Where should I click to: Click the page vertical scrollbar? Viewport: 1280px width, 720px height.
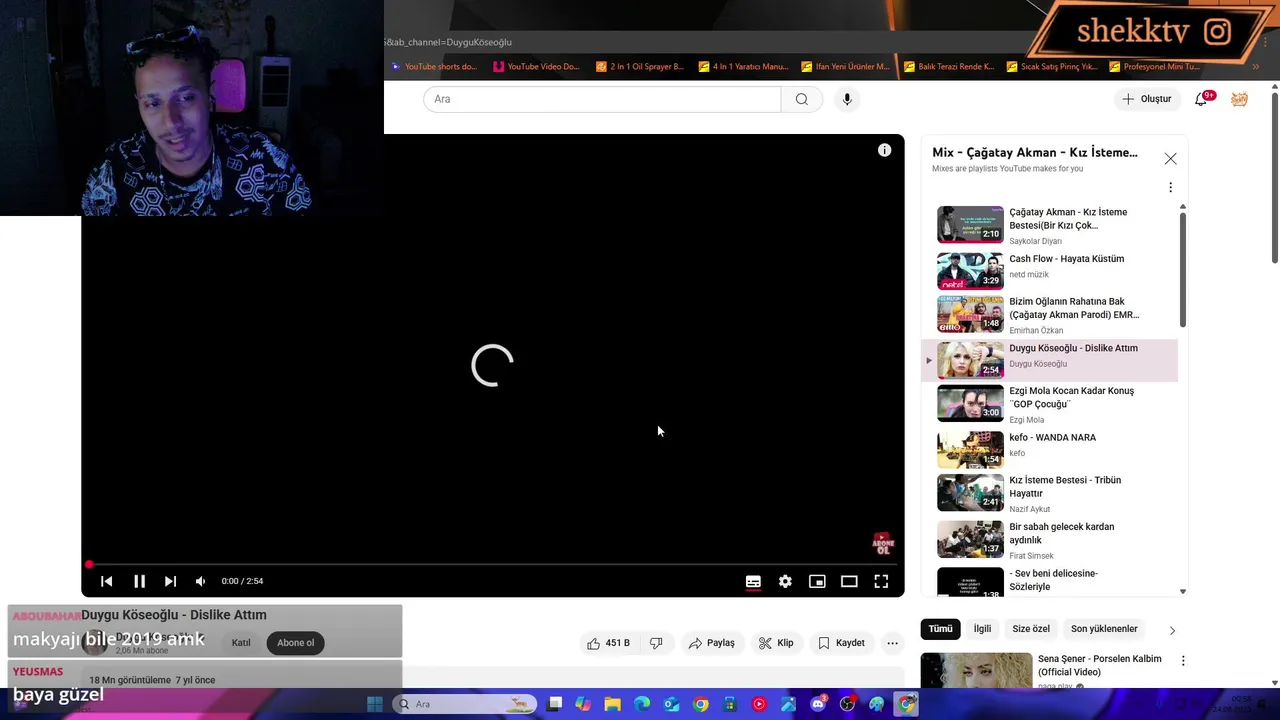coord(1274,180)
